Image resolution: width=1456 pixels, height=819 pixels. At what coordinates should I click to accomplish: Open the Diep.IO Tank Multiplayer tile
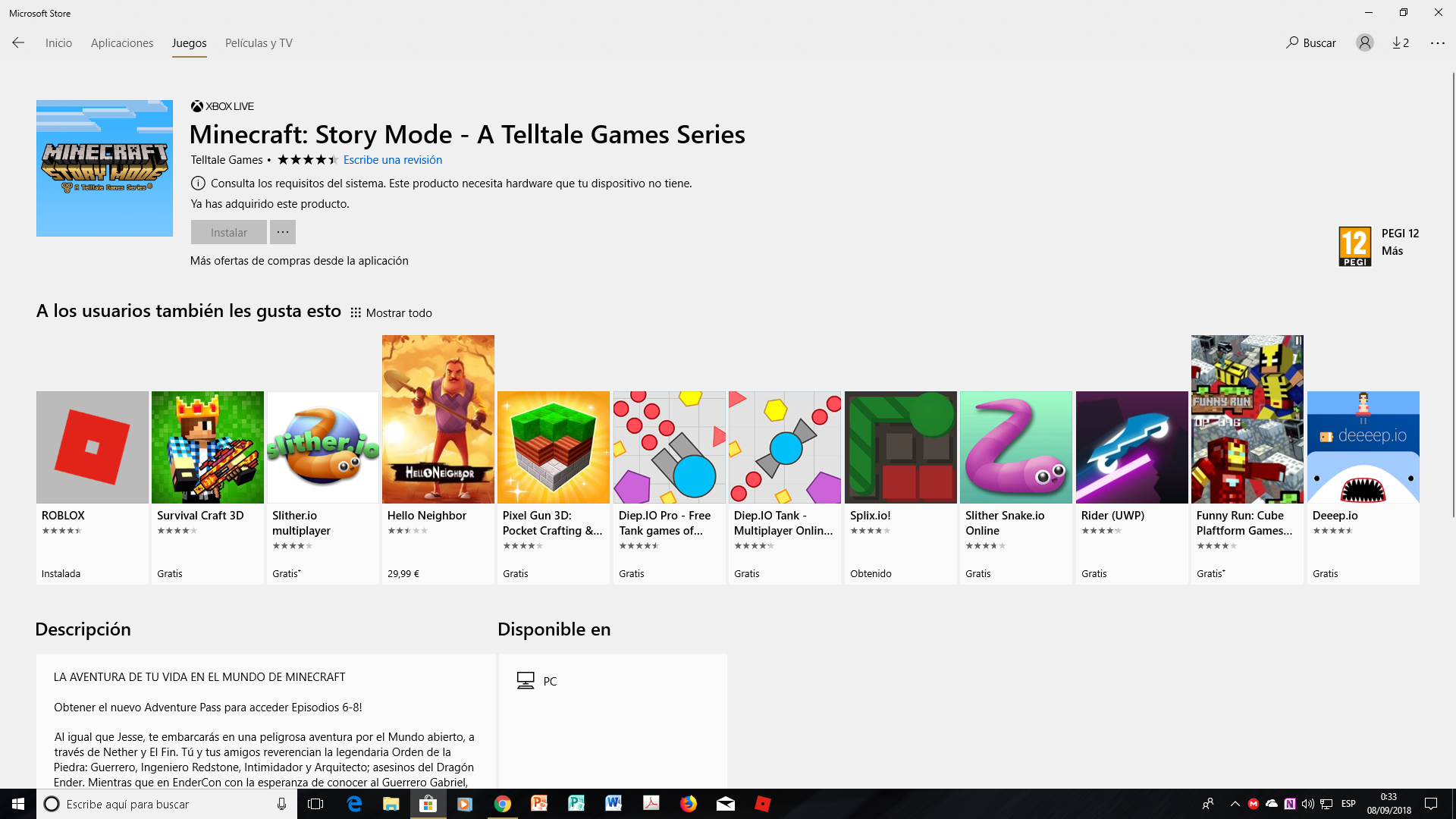pyautogui.click(x=785, y=488)
